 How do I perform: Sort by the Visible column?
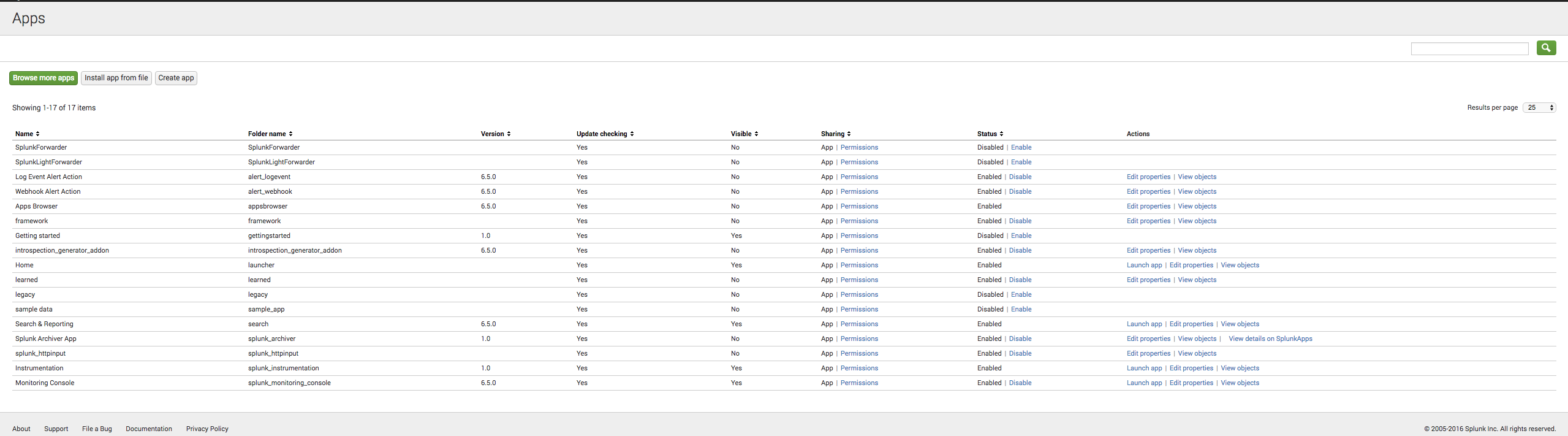(x=744, y=134)
